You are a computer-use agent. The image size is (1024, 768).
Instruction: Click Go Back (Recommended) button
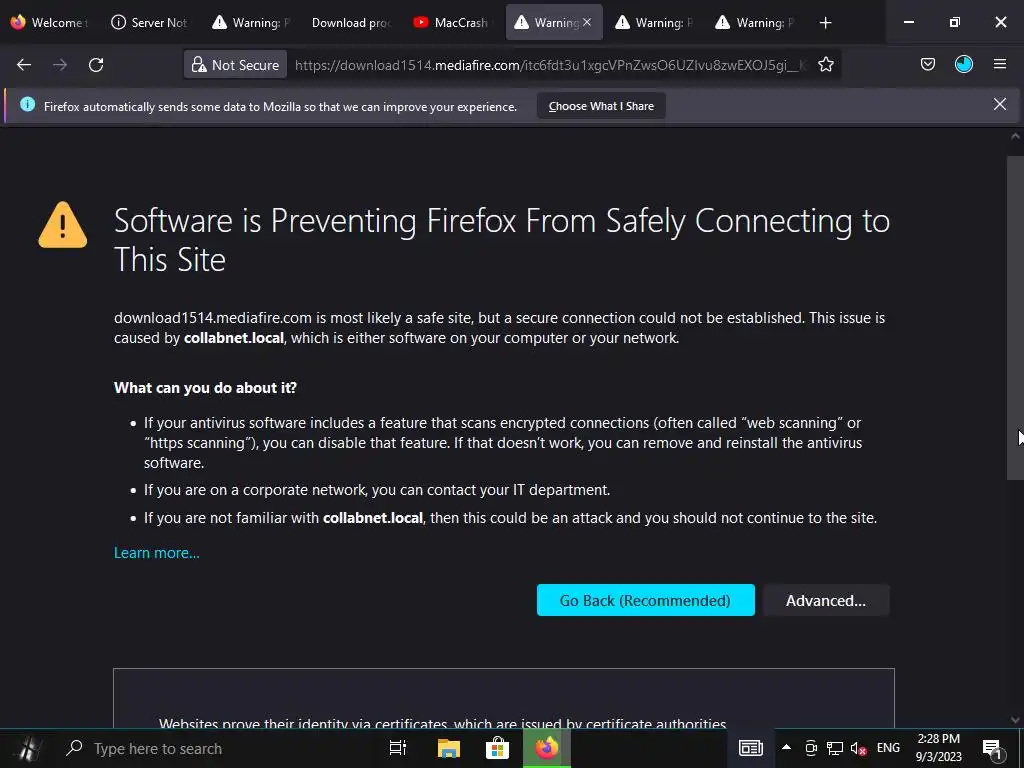pyautogui.click(x=645, y=600)
